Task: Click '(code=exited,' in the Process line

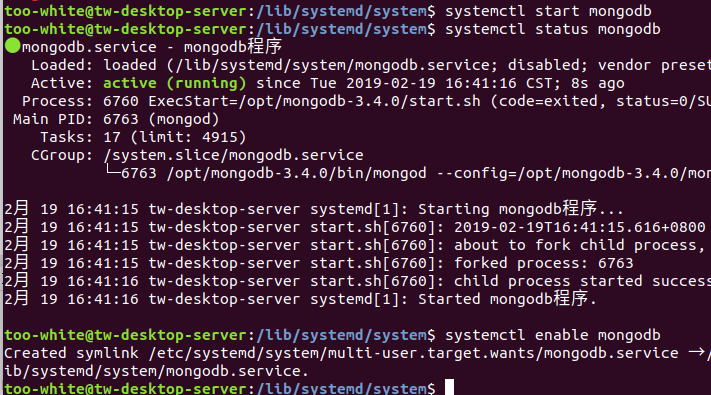Action: tap(548, 101)
